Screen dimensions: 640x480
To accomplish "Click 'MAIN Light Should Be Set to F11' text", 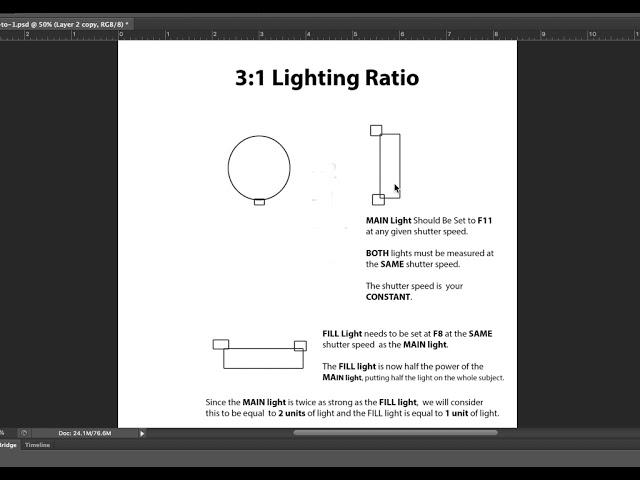I will (429, 220).
